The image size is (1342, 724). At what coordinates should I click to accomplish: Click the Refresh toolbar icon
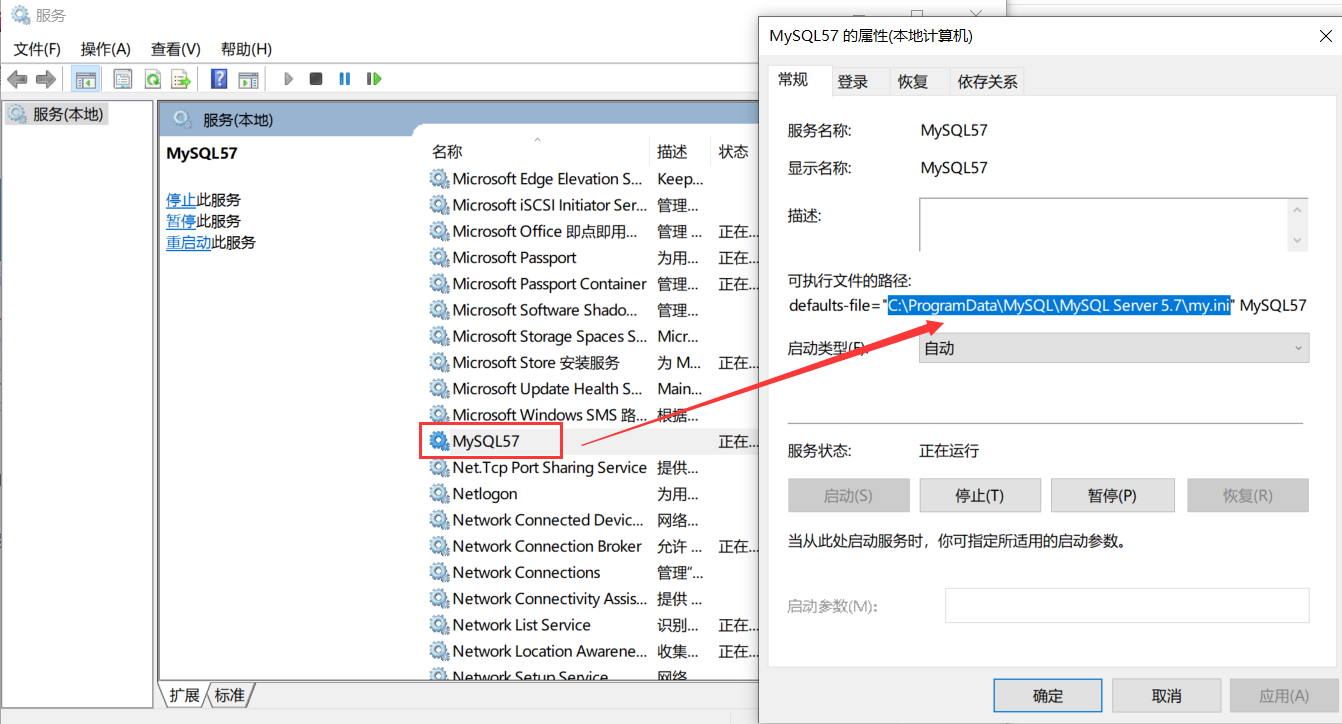152,79
